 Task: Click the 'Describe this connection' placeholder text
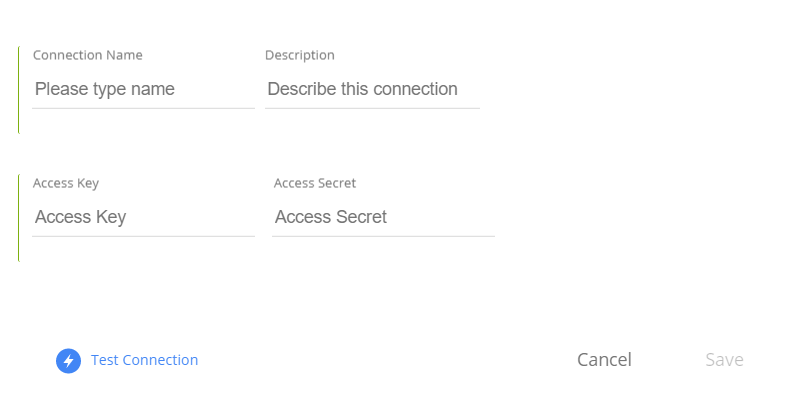362,89
